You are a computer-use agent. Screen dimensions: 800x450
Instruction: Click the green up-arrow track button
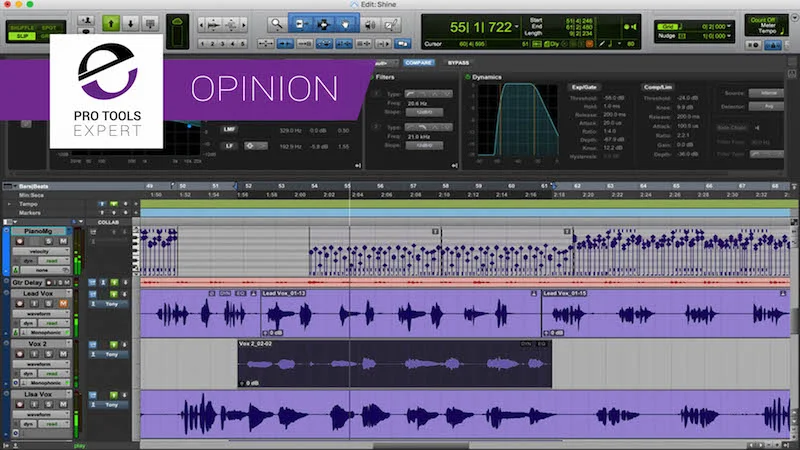point(111,23)
